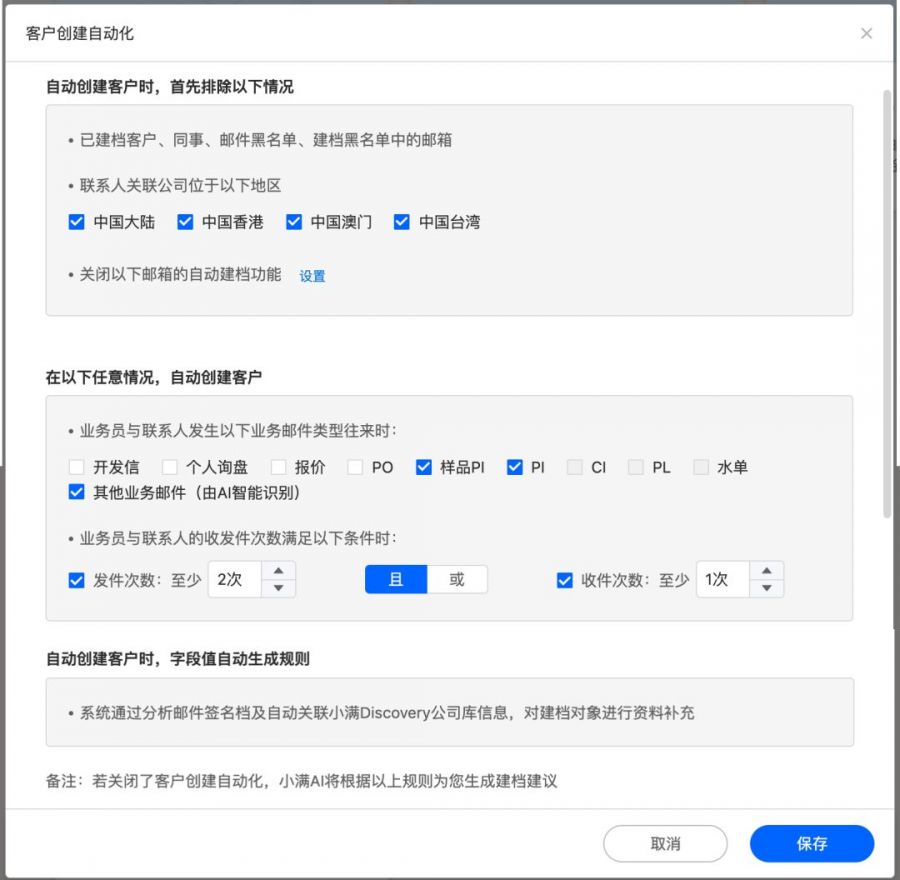Check the 报价 mail type

click(278, 467)
